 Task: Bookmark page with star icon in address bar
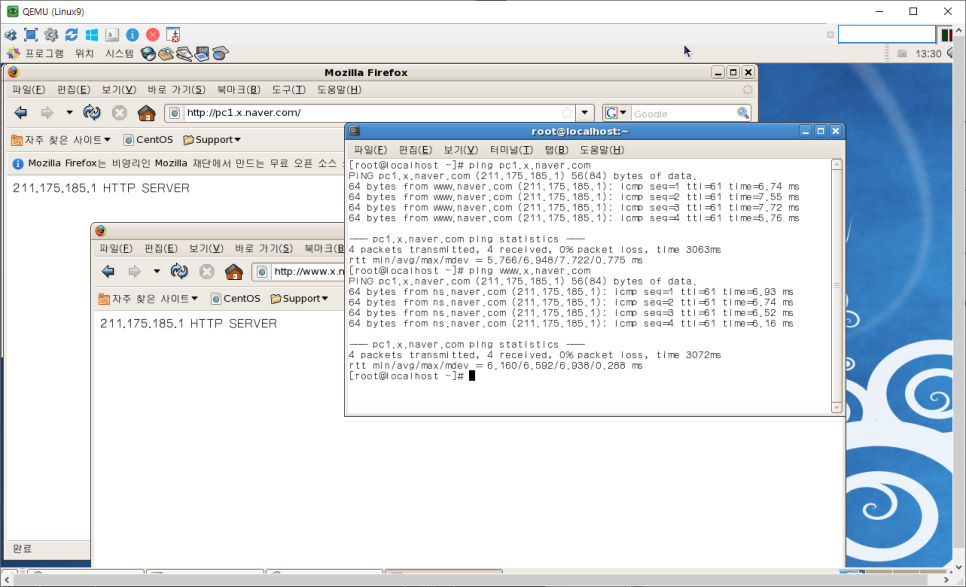[567, 113]
